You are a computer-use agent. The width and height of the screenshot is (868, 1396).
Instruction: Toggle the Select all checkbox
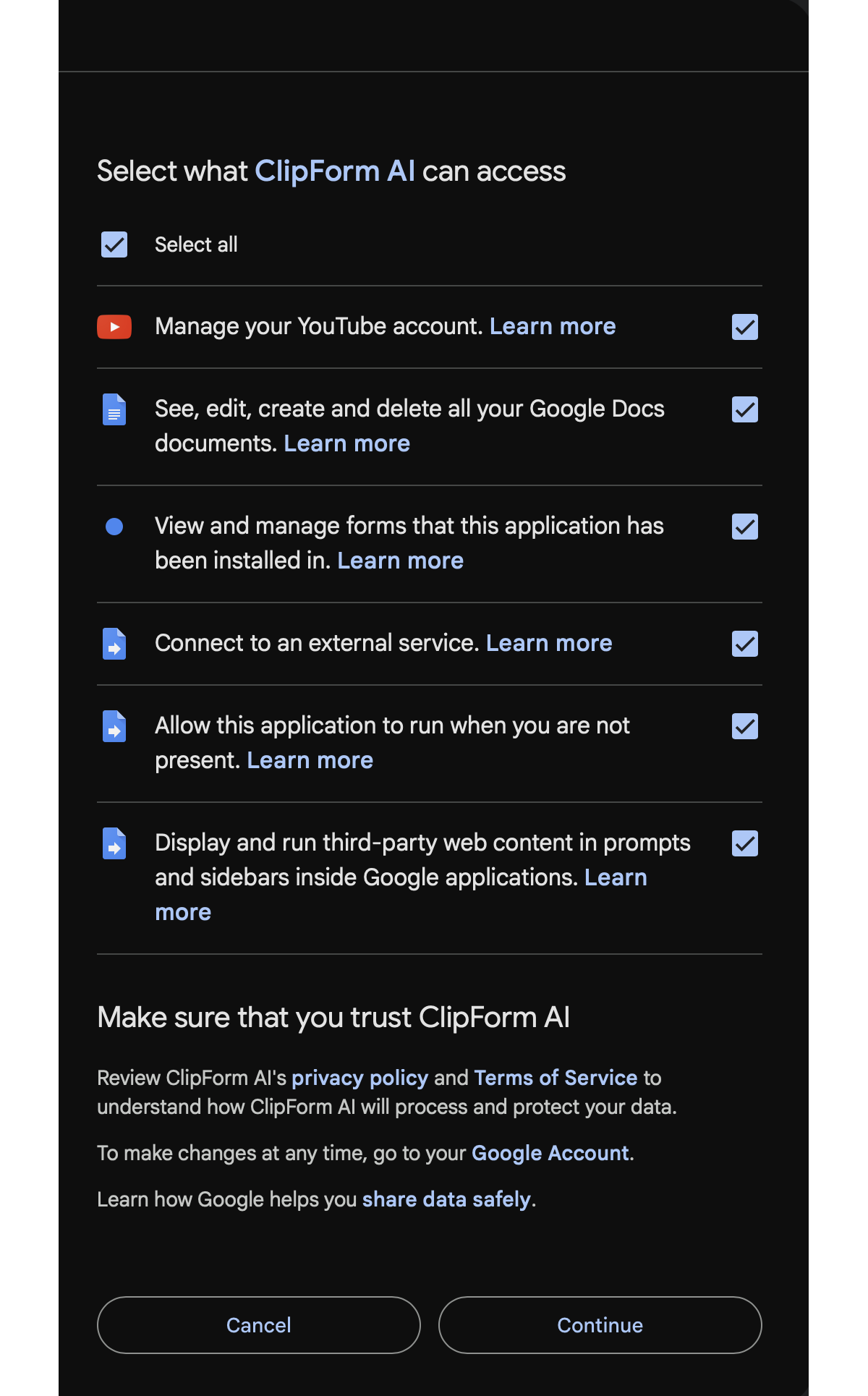(114, 244)
